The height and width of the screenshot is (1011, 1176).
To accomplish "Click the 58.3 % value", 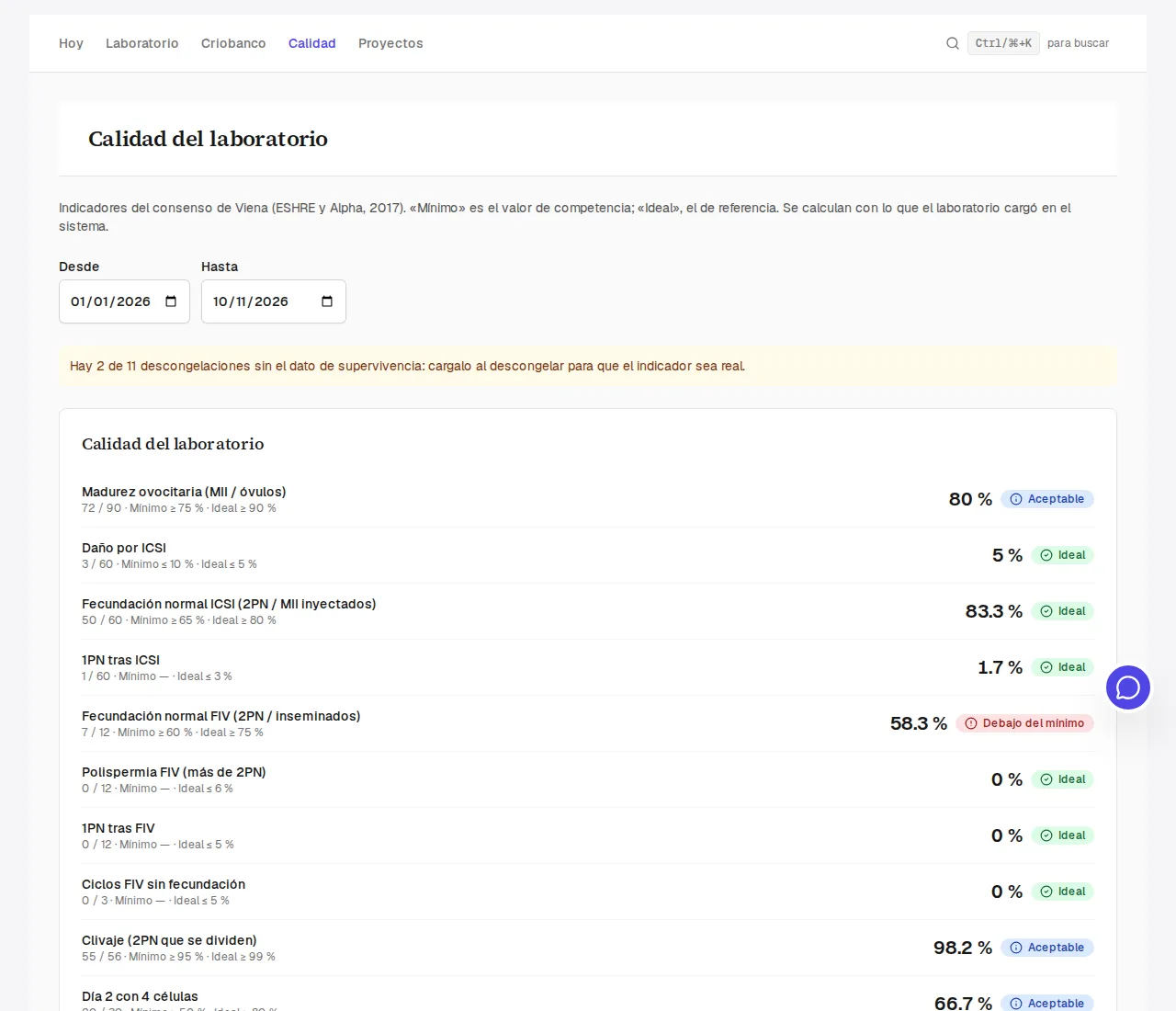I will [919, 723].
